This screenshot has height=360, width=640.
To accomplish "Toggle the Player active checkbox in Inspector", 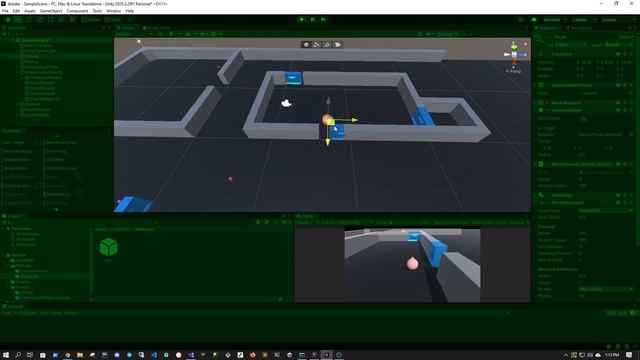I will point(549,37).
